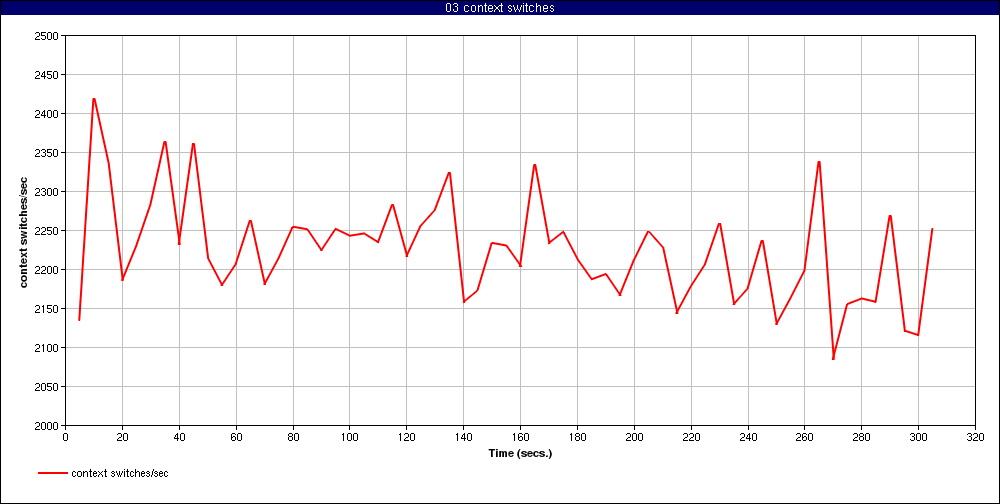The height and width of the screenshot is (504, 1000).
Task: Click the 320 x-axis tick label
Action: pos(975,437)
